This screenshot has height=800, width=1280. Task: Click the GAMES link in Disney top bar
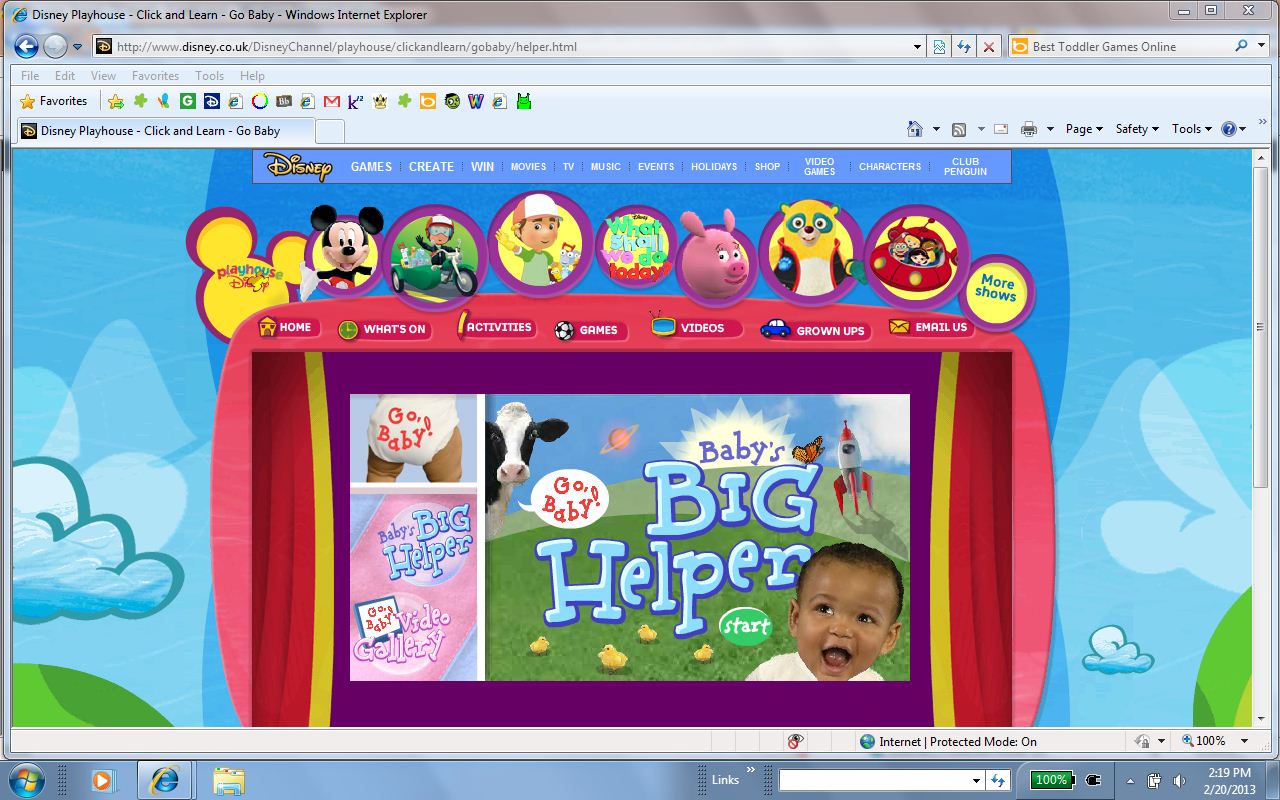(371, 167)
